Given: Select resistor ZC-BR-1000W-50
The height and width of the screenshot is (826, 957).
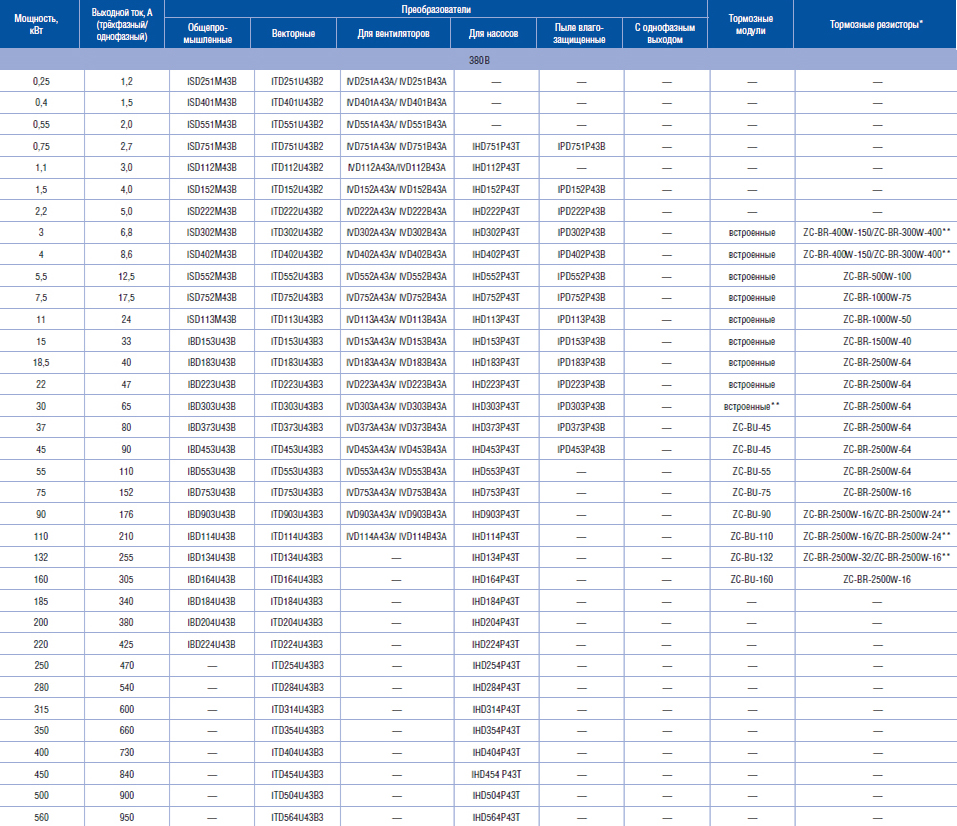Looking at the screenshot, I should point(877,319).
